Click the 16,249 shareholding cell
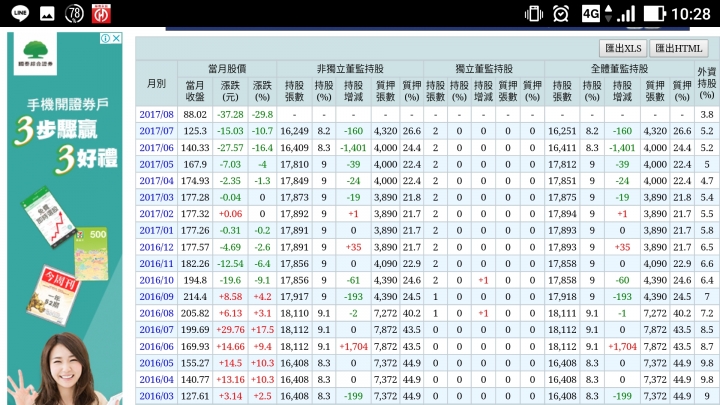Screen dimensions: 720x405 [294, 131]
